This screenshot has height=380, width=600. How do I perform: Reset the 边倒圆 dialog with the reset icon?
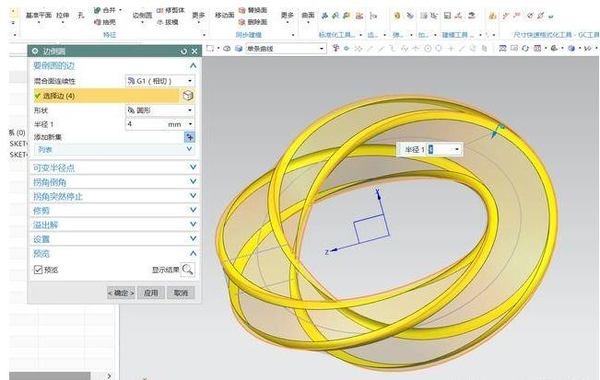(x=184, y=51)
